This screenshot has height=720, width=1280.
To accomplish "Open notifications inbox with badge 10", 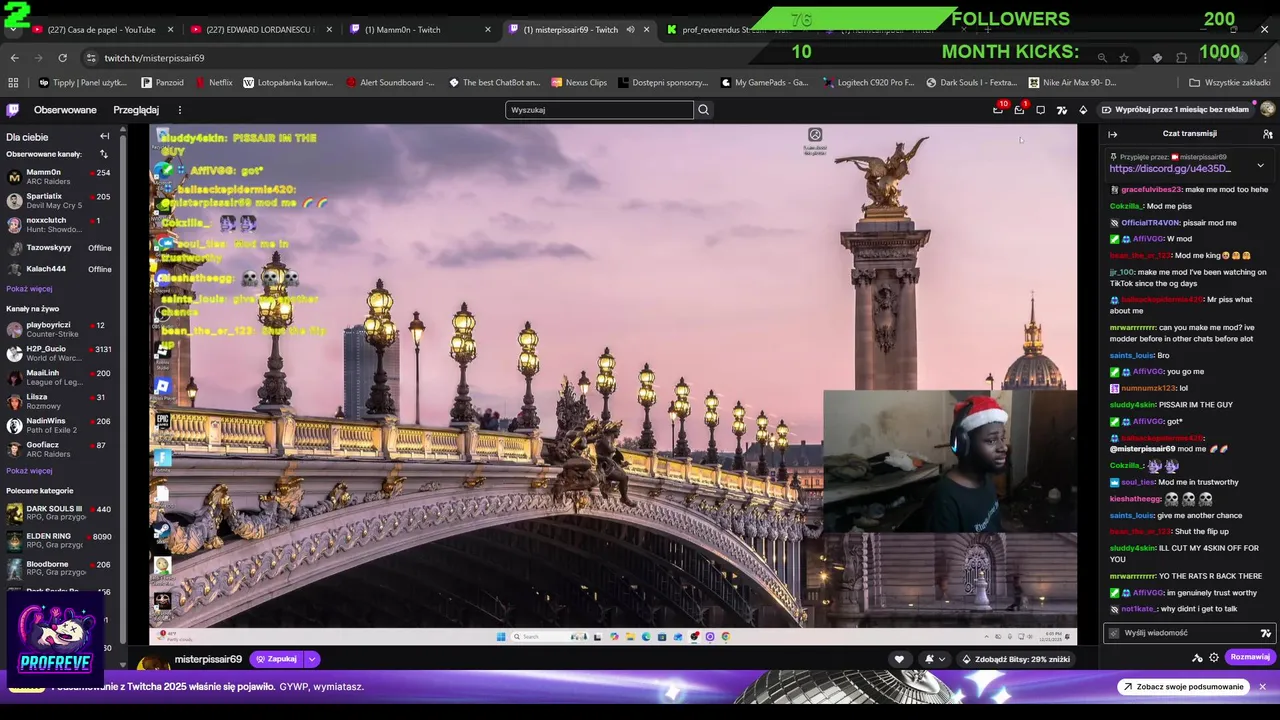I will point(998,110).
